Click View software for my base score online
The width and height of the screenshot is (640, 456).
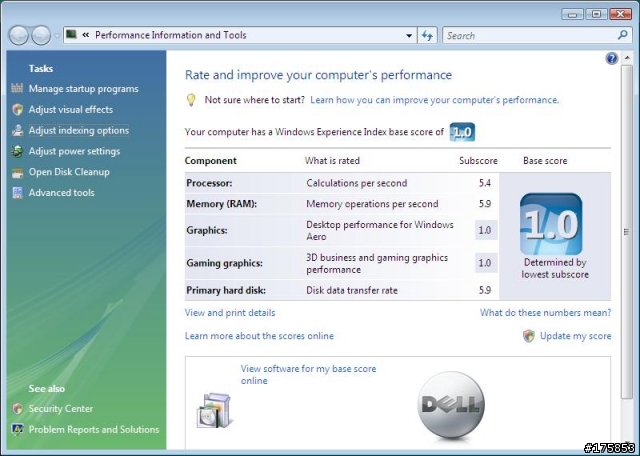(309, 374)
